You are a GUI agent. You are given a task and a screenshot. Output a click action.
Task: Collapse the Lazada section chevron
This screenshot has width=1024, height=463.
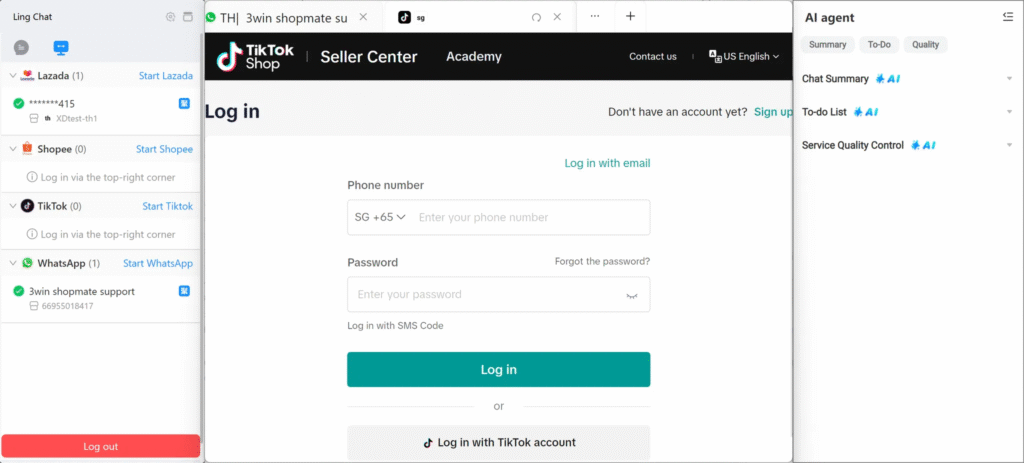point(13,76)
